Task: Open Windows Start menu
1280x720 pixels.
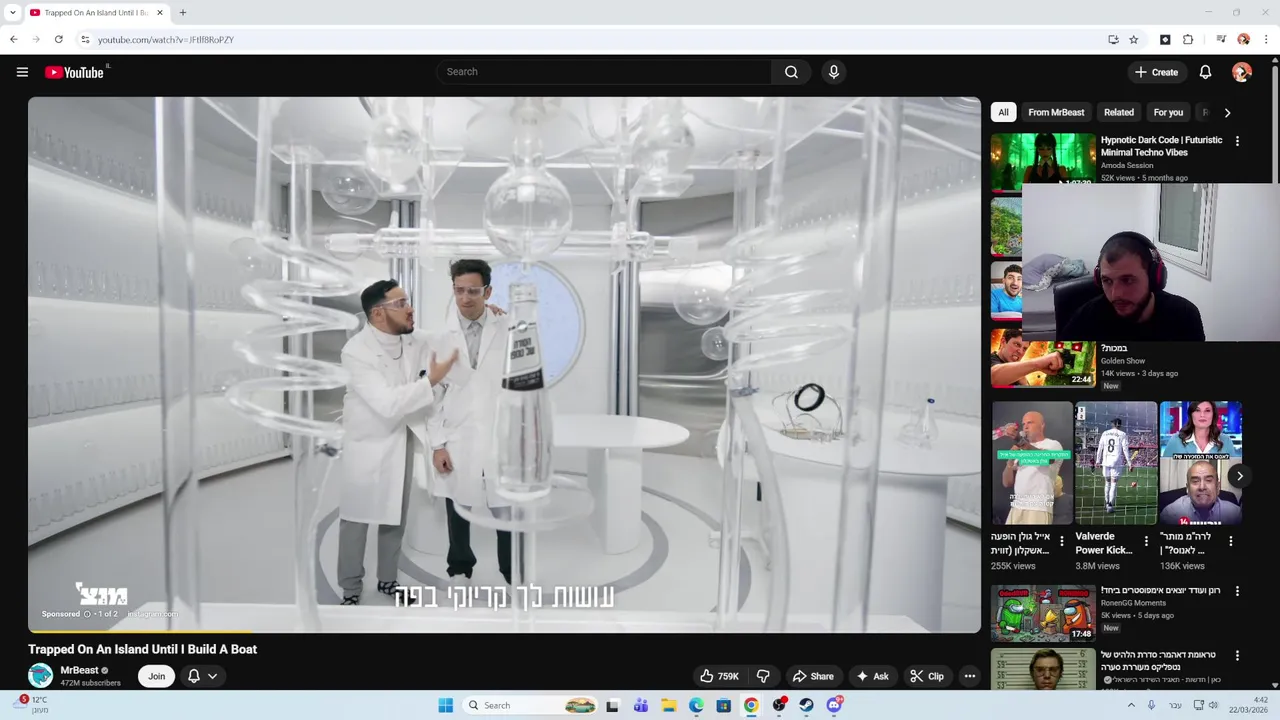Action: point(446,705)
